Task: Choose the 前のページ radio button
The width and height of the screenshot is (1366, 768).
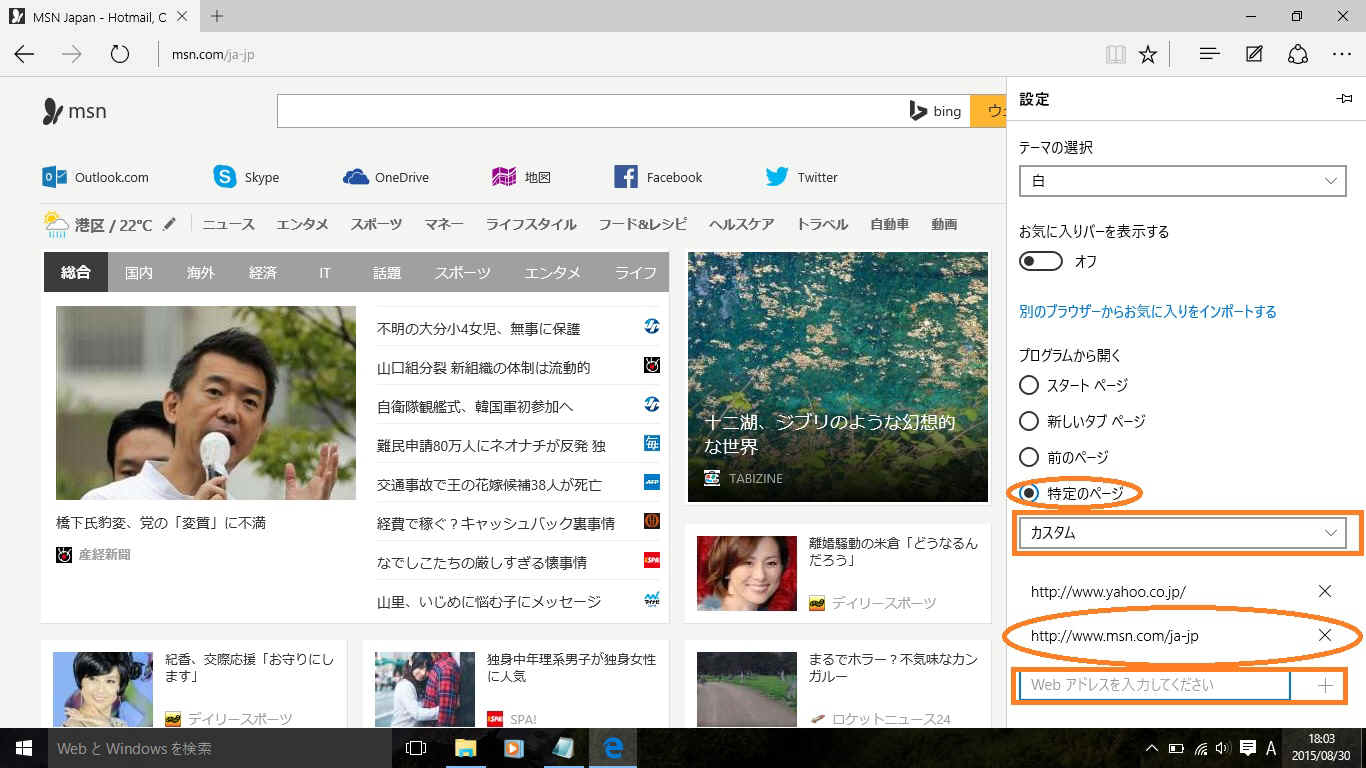Action: click(x=1028, y=457)
